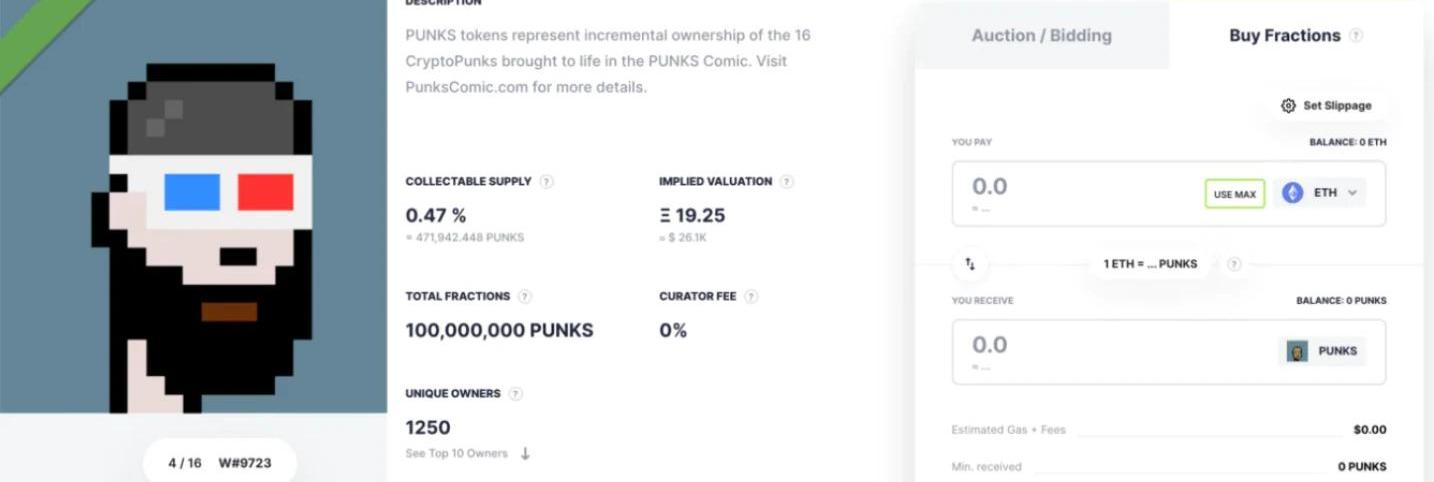Switch to Auction / Bidding tab
This screenshot has width=1434, height=482.
click(x=1041, y=36)
